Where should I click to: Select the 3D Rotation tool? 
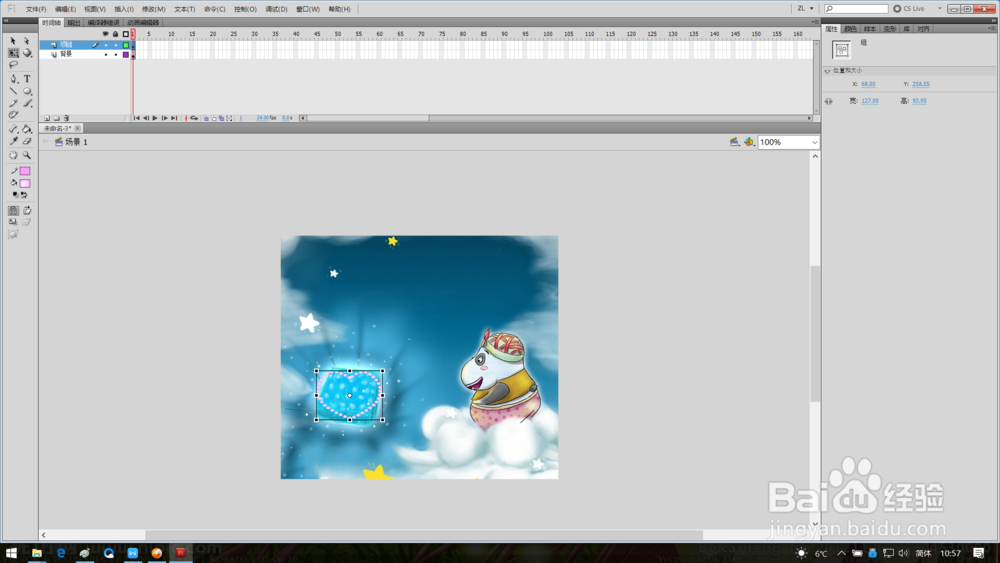27,53
